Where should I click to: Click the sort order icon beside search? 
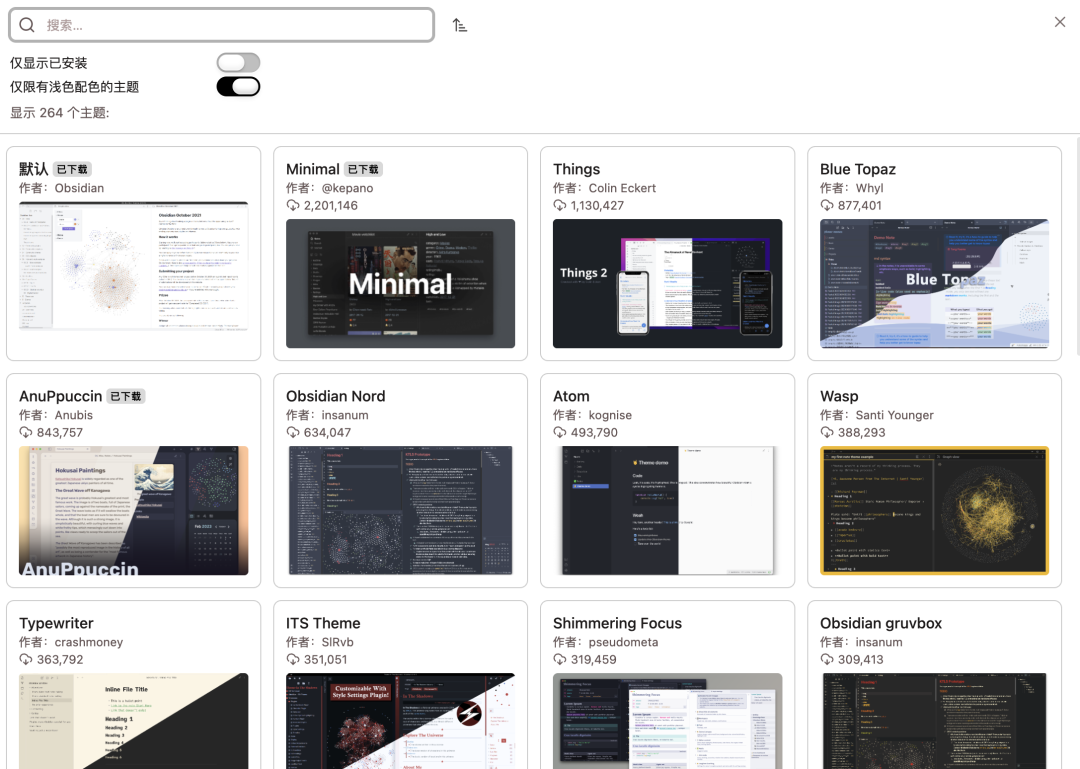tap(459, 25)
